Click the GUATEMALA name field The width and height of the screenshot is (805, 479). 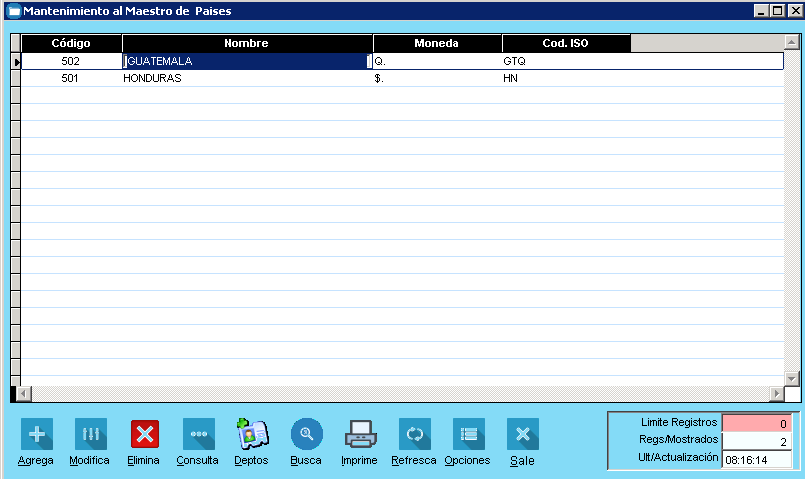click(246, 61)
